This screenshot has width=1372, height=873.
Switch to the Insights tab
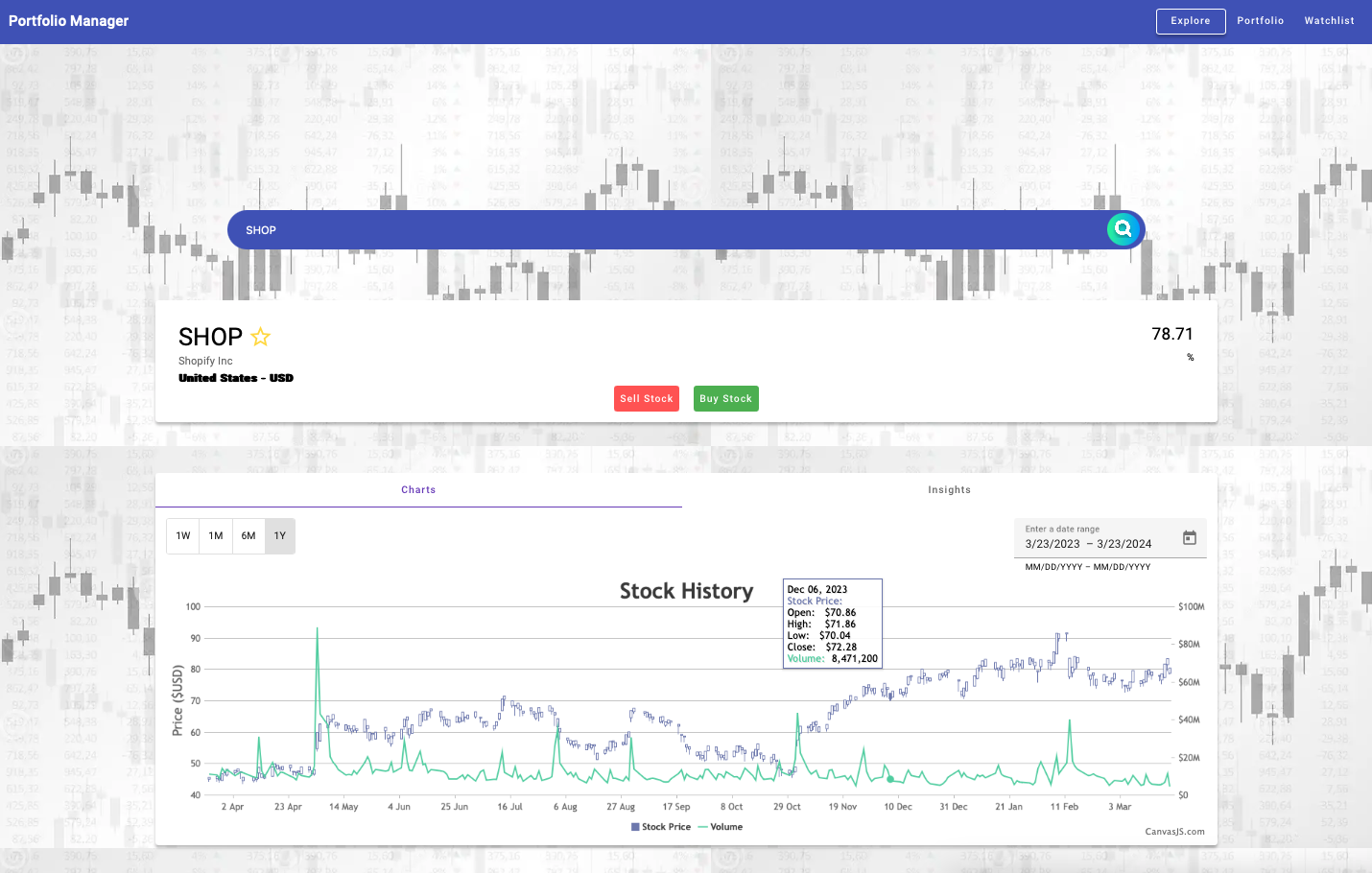pos(950,490)
